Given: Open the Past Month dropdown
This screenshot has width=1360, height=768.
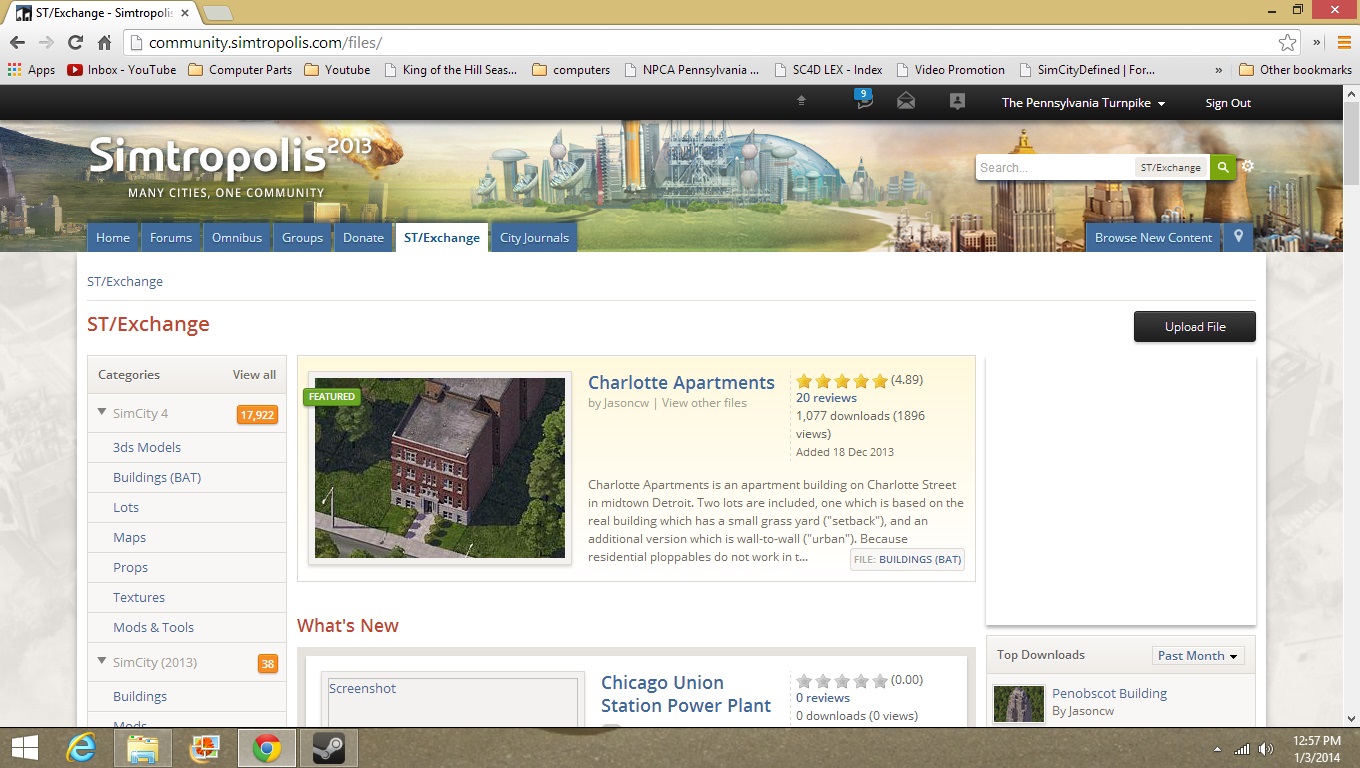Looking at the screenshot, I should [1198, 655].
